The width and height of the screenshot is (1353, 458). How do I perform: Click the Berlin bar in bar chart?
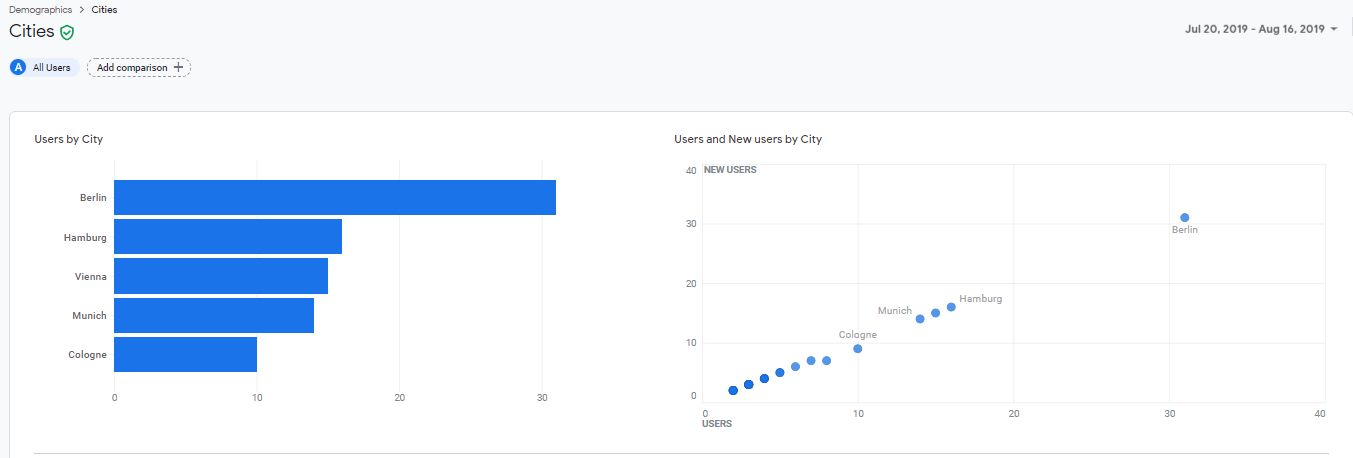pos(334,198)
